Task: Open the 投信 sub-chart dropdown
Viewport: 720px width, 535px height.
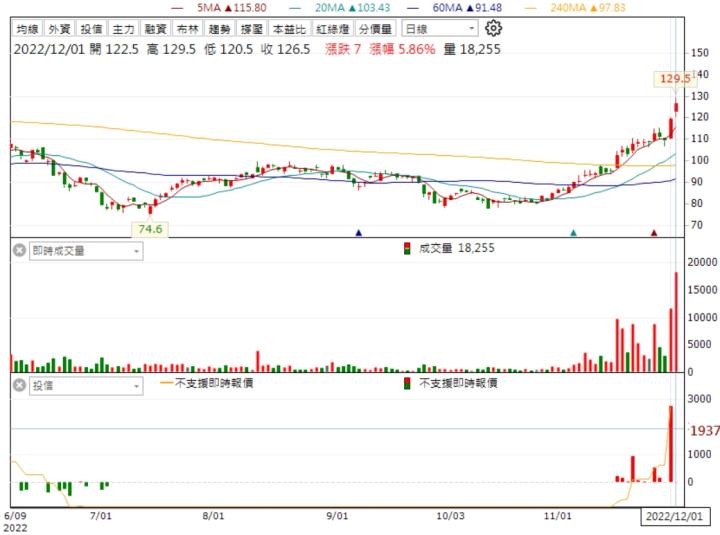Action: (x=86, y=385)
